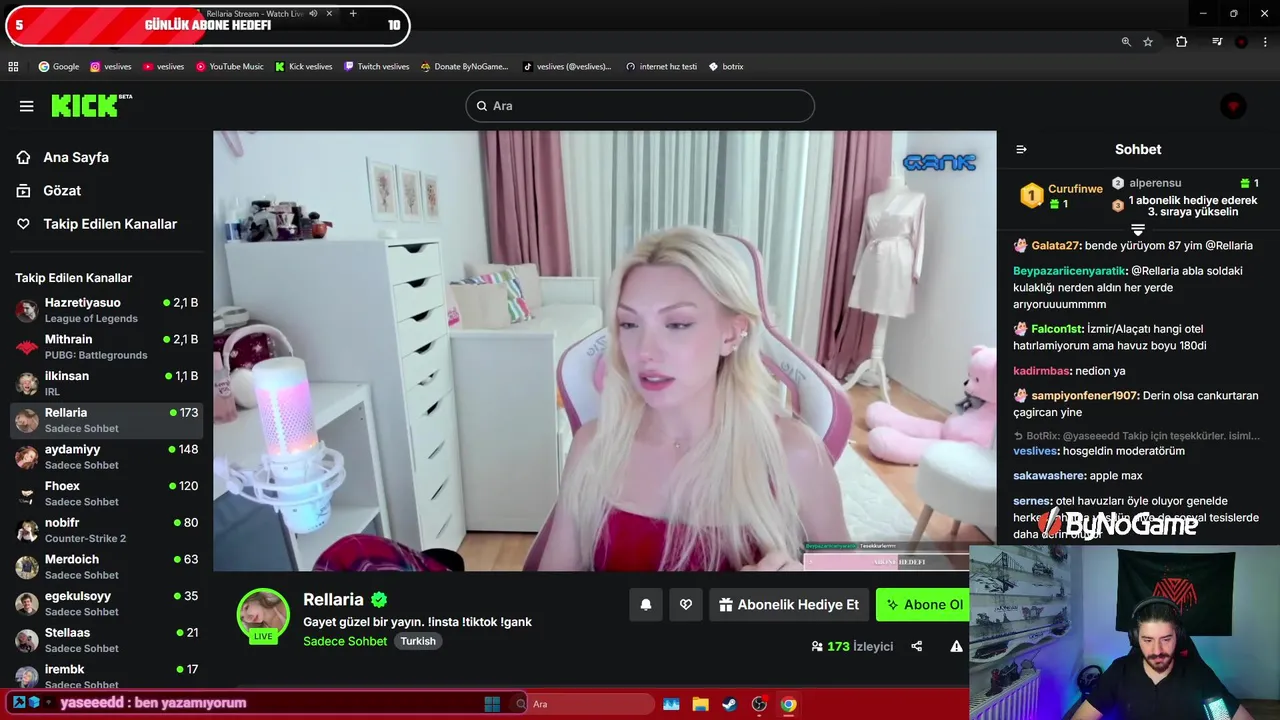Open the YouTube Music bookmark
Viewport: 1280px width, 720px height.
click(x=230, y=67)
